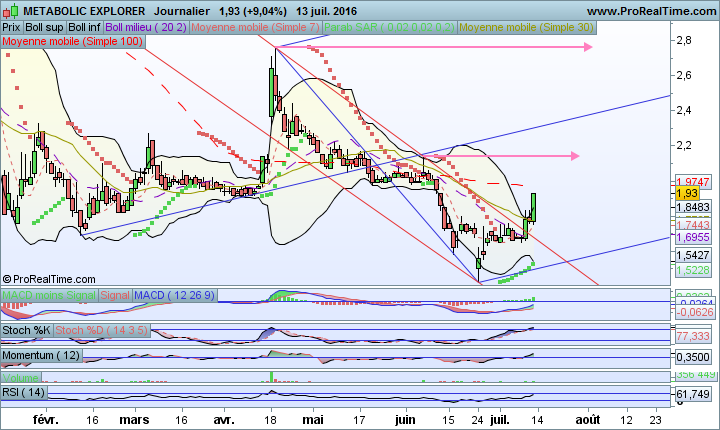Open Moyenne mobile (Simple 7) label
Image resolution: width=720 pixels, height=430 pixels.
tap(255, 28)
